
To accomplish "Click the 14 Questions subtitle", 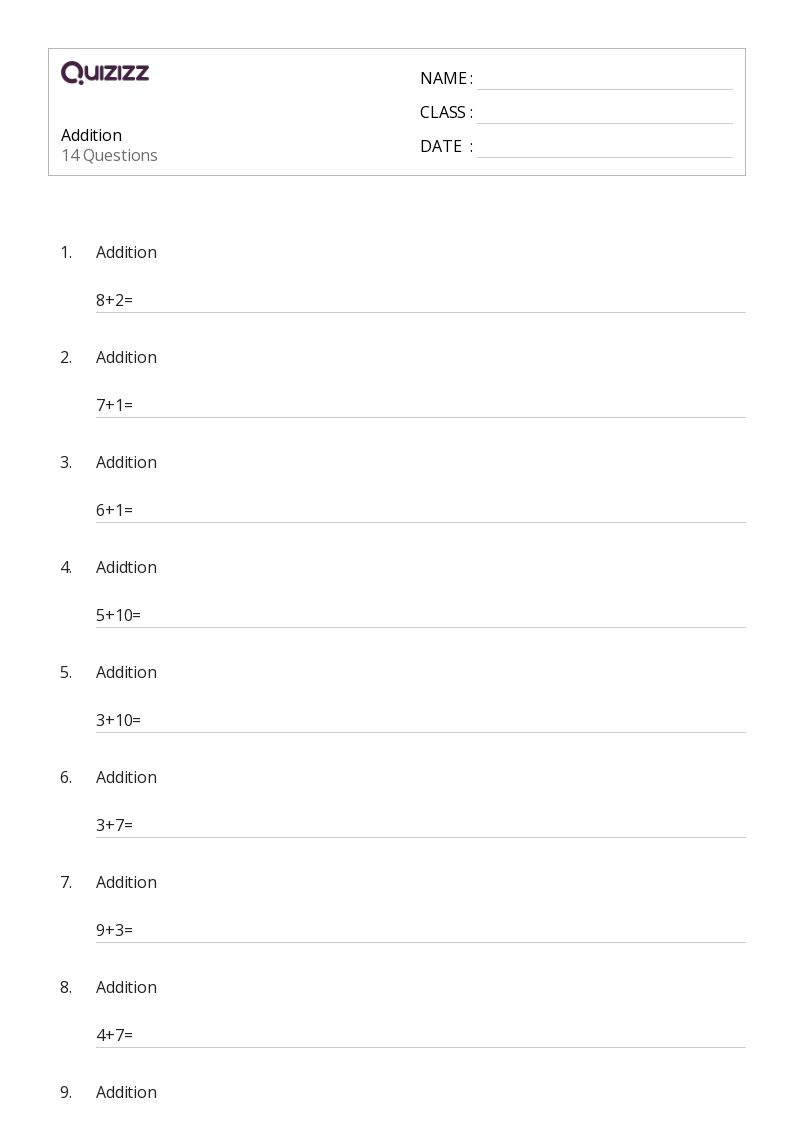I will tap(109, 155).
